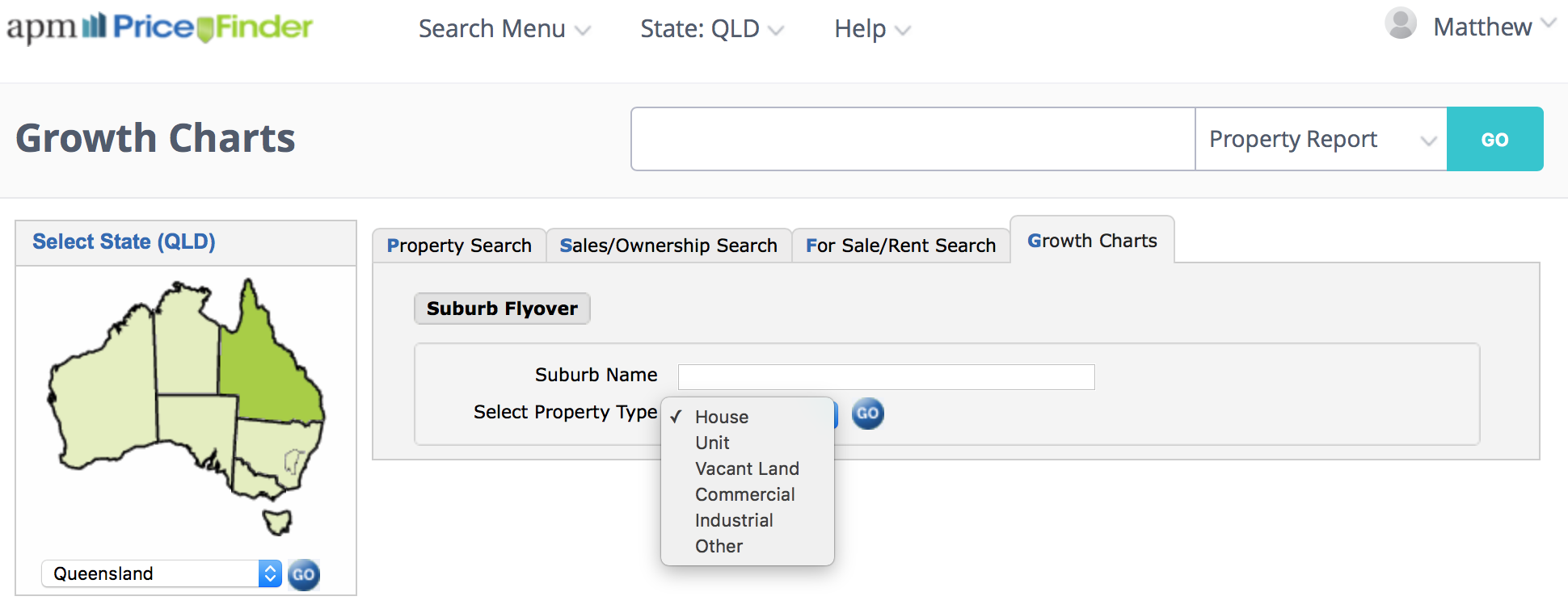Choose Unit from property type list
The width and height of the screenshot is (1568, 609).
click(x=712, y=443)
